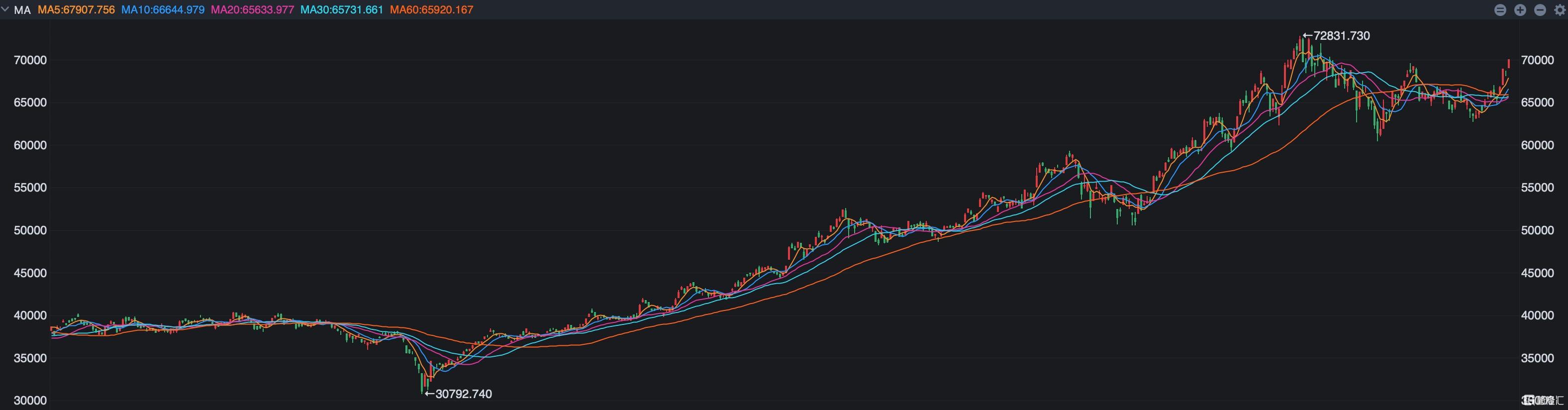Zoom out with the minus circle icon
This screenshot has height=410, width=1568.
pos(1540,10)
